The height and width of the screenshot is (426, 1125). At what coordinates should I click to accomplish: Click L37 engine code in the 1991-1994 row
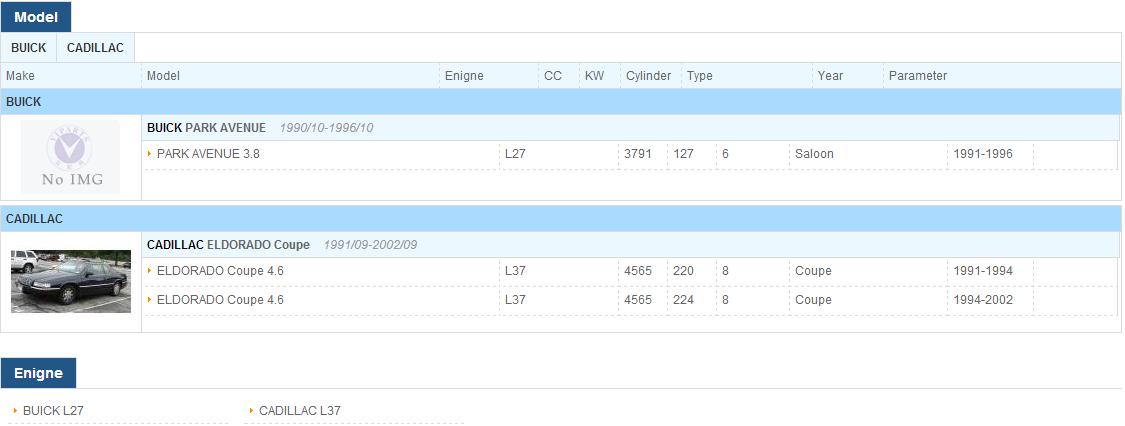point(515,271)
